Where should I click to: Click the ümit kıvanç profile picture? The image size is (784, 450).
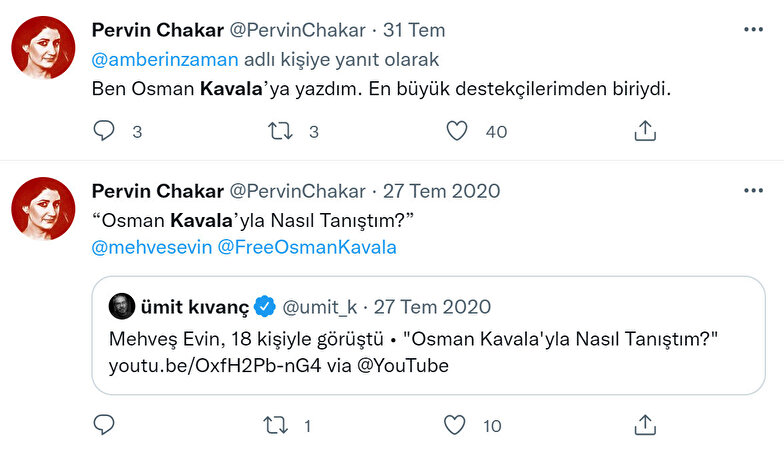click(121, 305)
